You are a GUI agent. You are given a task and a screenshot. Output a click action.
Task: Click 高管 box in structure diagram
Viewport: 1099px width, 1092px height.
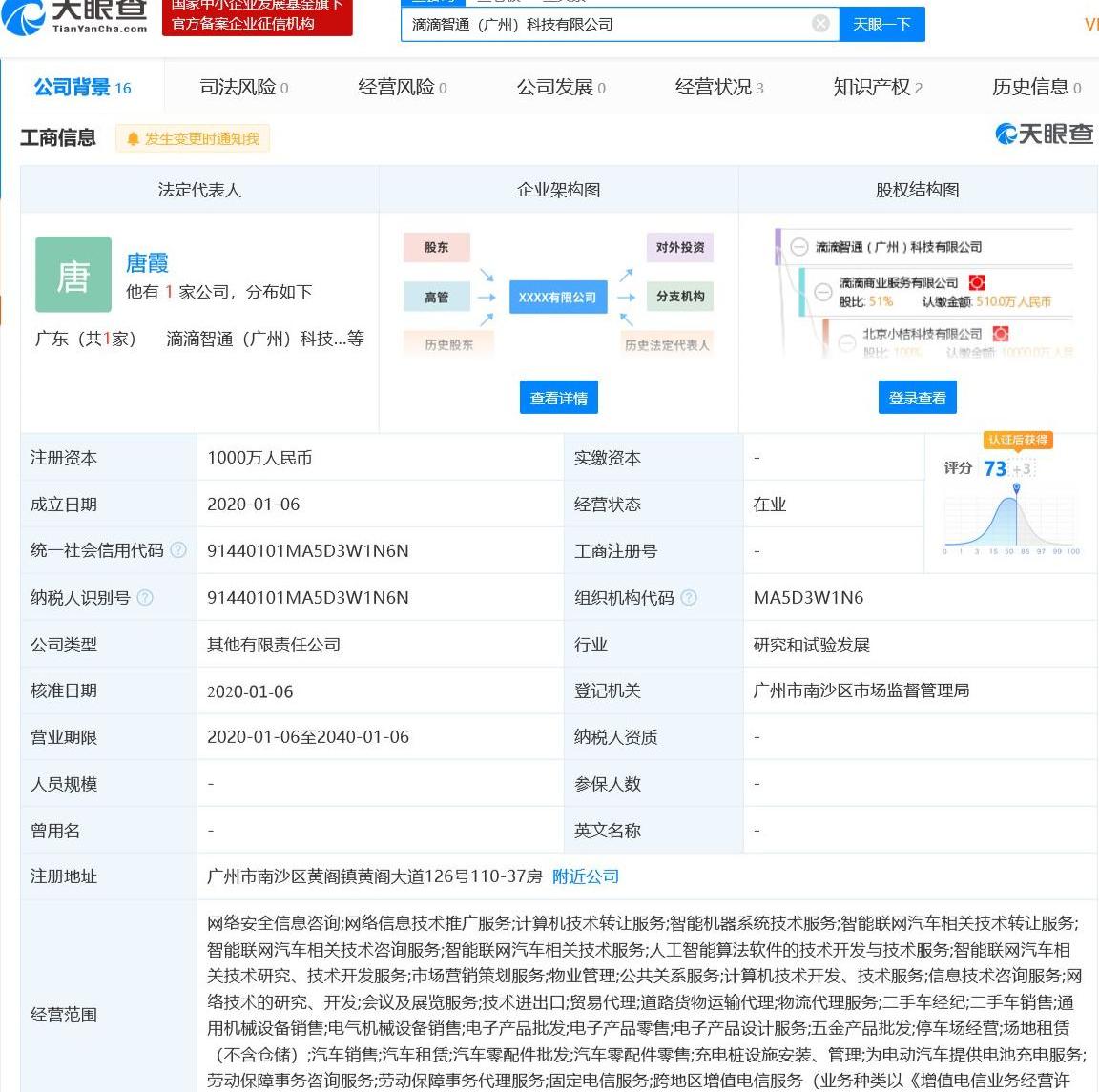coord(436,297)
